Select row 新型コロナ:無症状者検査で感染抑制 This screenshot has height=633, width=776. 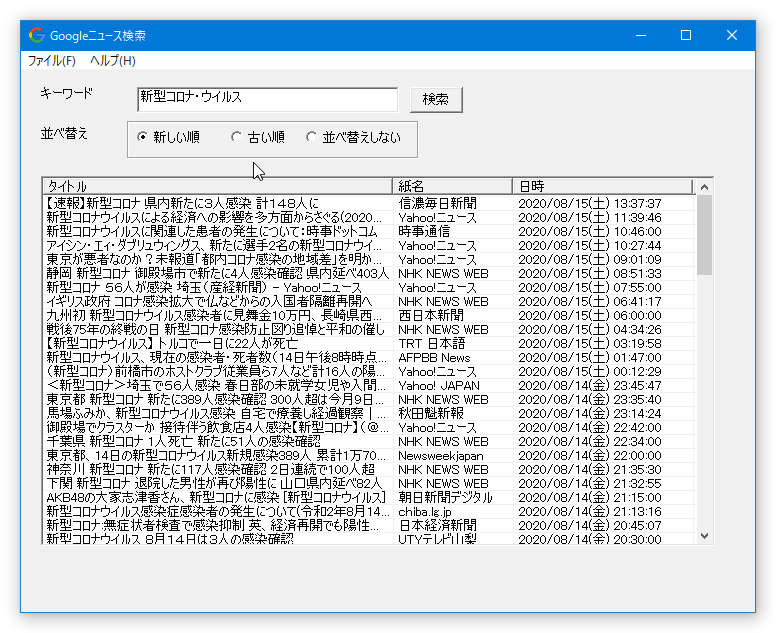coord(369,525)
